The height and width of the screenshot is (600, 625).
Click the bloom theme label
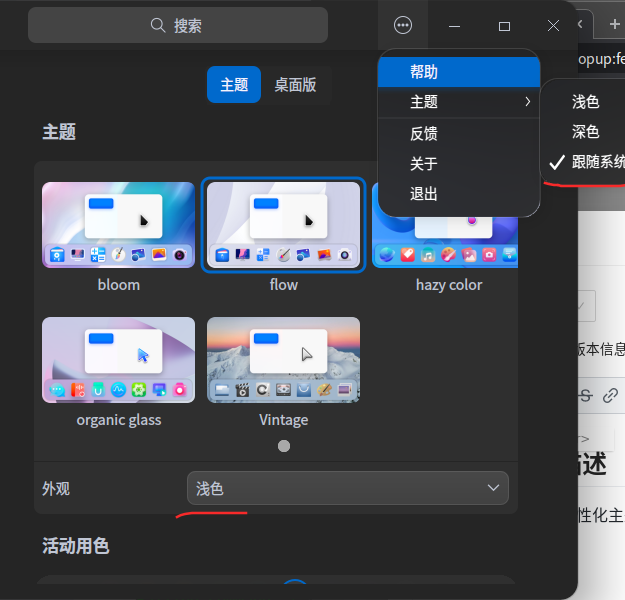click(x=119, y=285)
